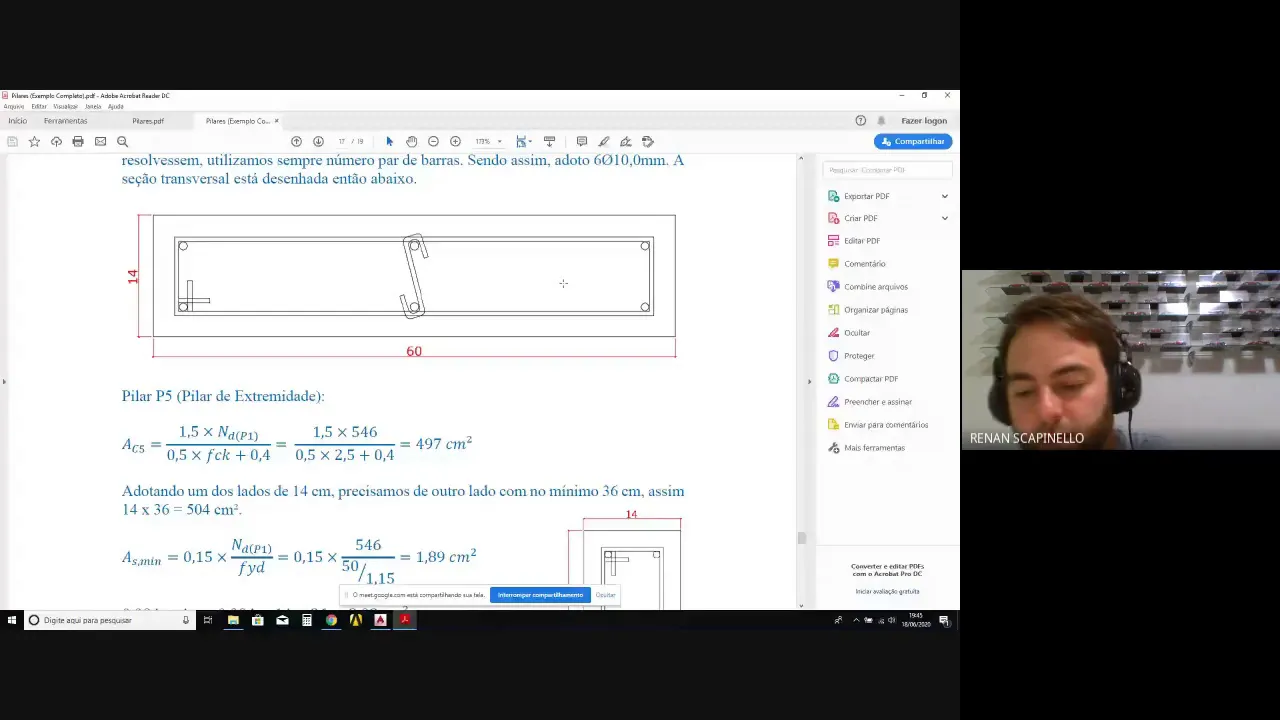Open the Janela menu

93,106
